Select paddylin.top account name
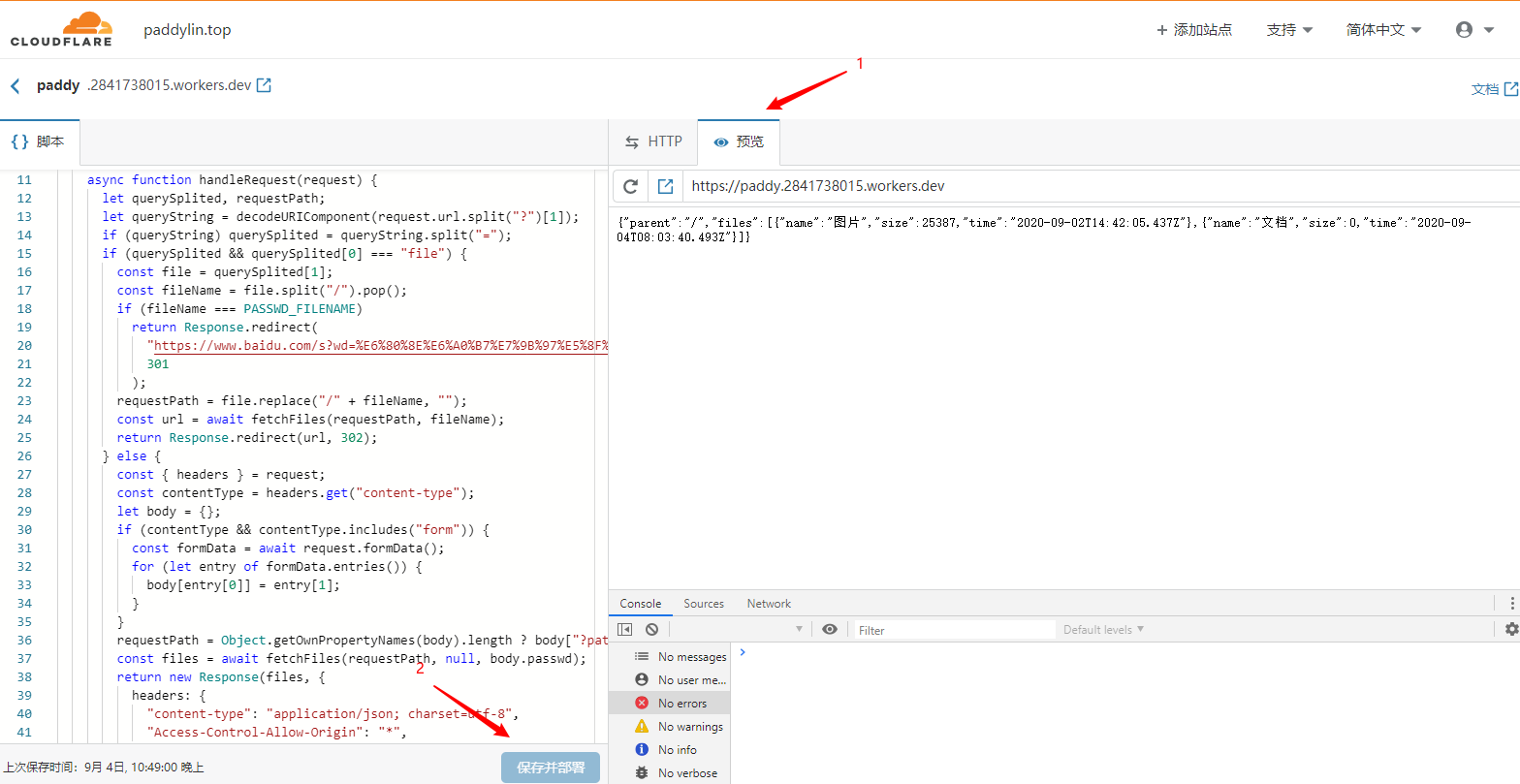1520x784 pixels. [x=187, y=30]
